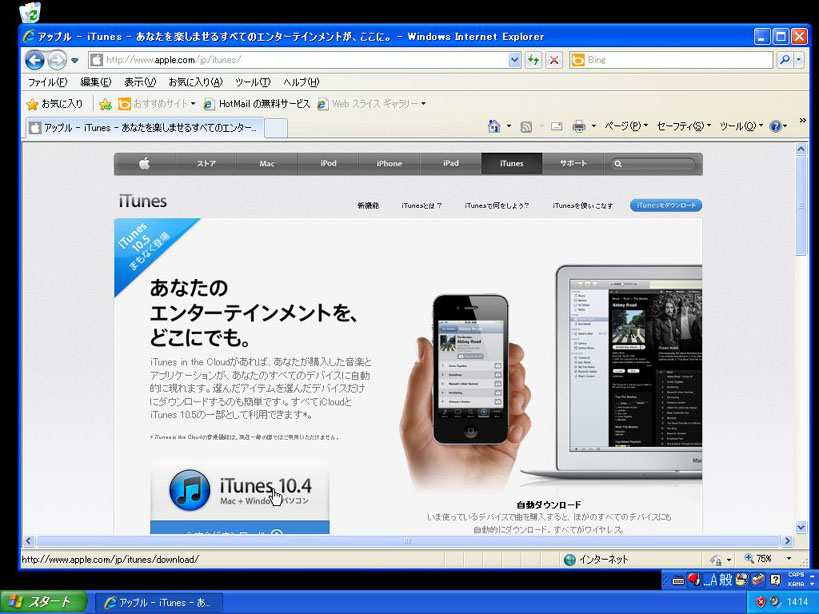Go to the iPad navigation tab
Image resolution: width=819 pixels, height=614 pixels.
point(450,163)
